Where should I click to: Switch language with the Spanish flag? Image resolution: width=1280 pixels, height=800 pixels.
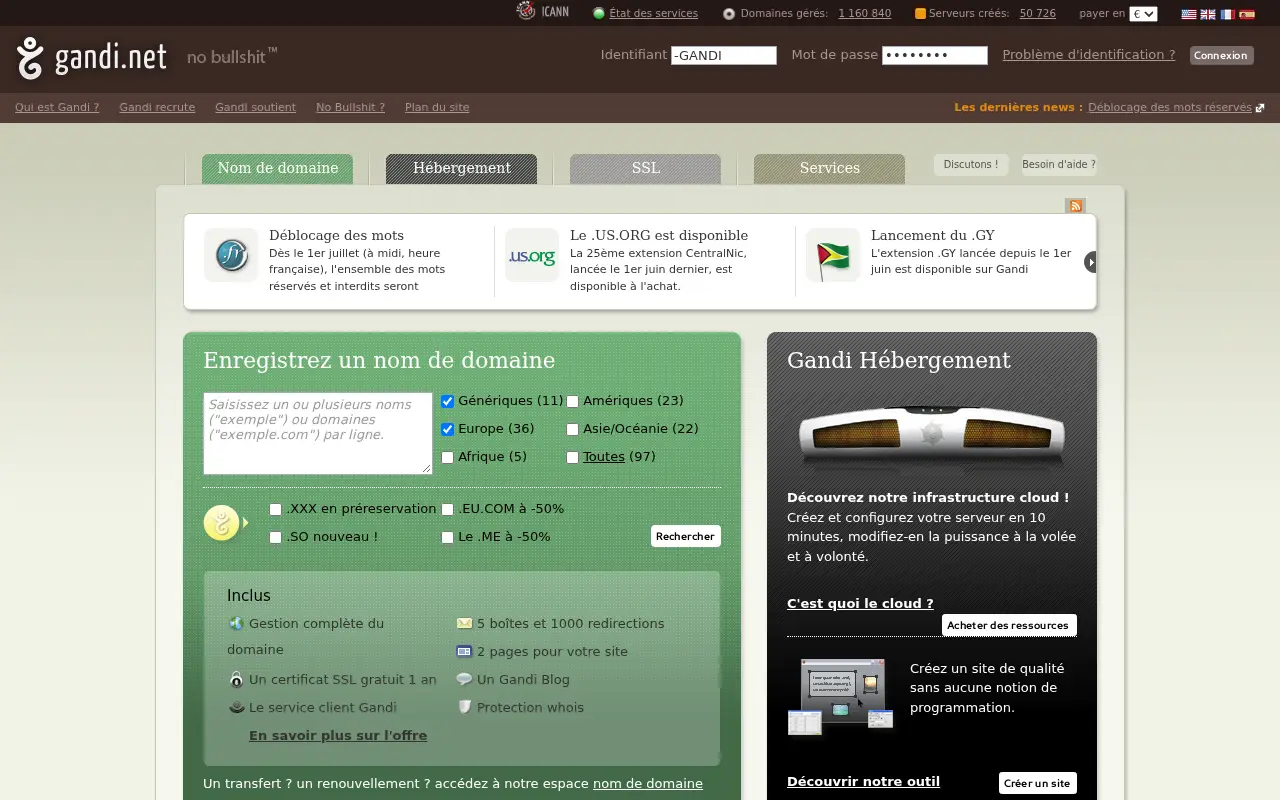[x=1247, y=14]
